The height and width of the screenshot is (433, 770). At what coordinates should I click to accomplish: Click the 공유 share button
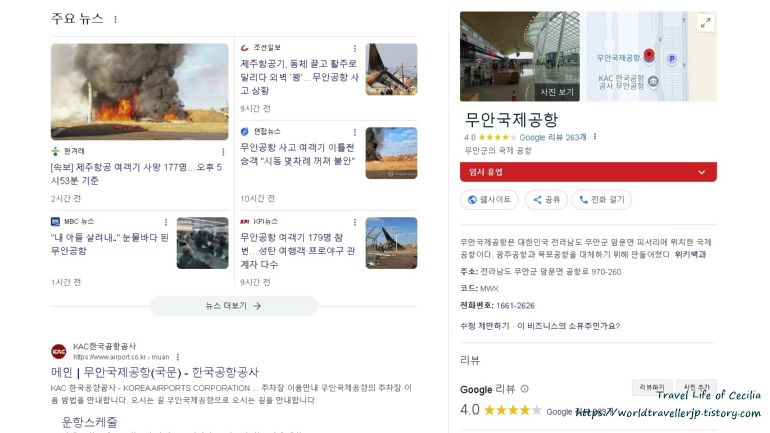(x=547, y=199)
